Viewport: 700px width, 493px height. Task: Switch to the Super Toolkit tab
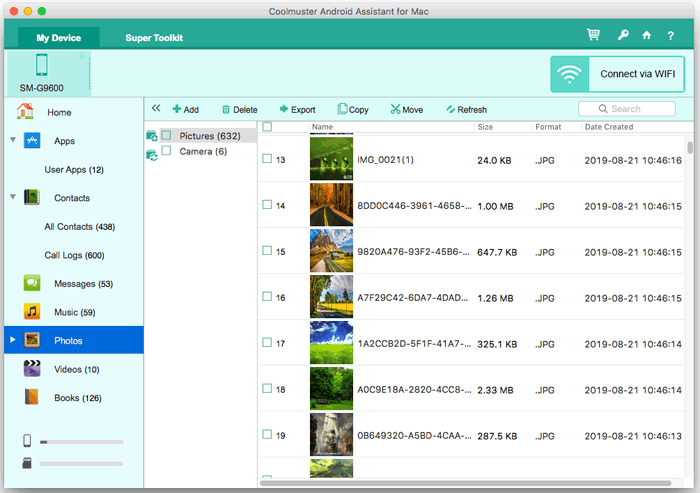coord(154,38)
